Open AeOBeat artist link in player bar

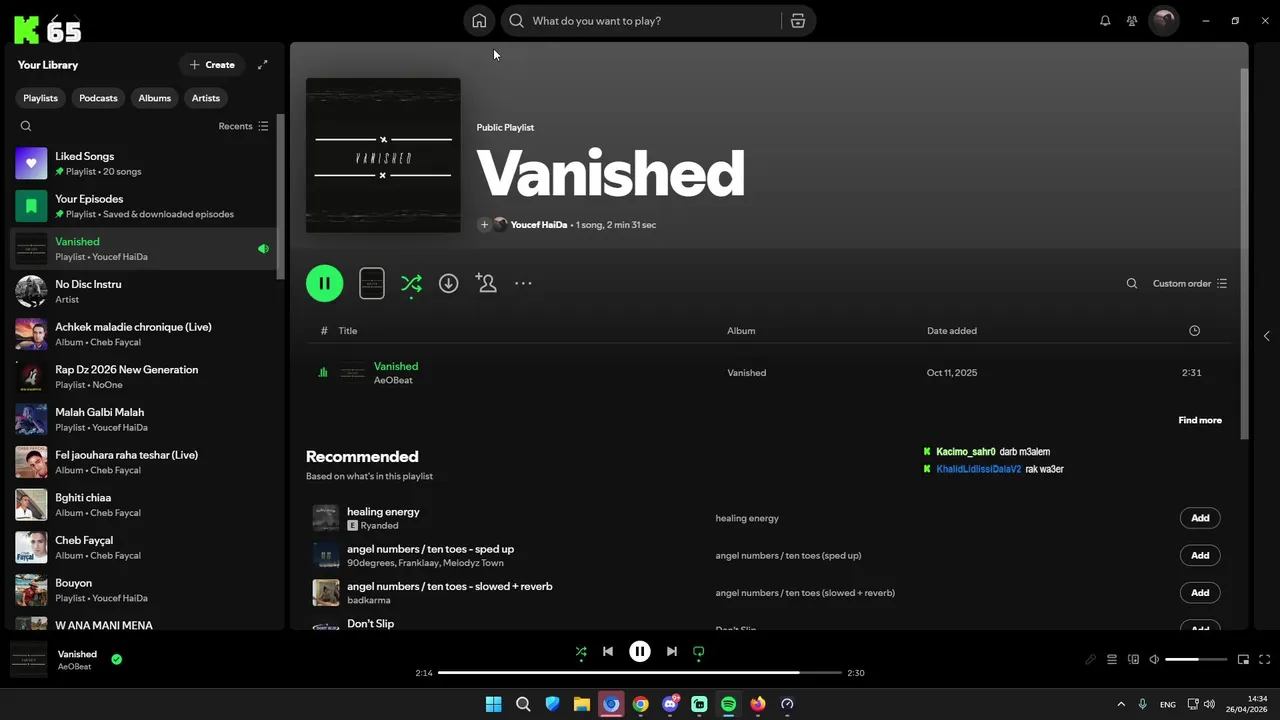pos(74,667)
